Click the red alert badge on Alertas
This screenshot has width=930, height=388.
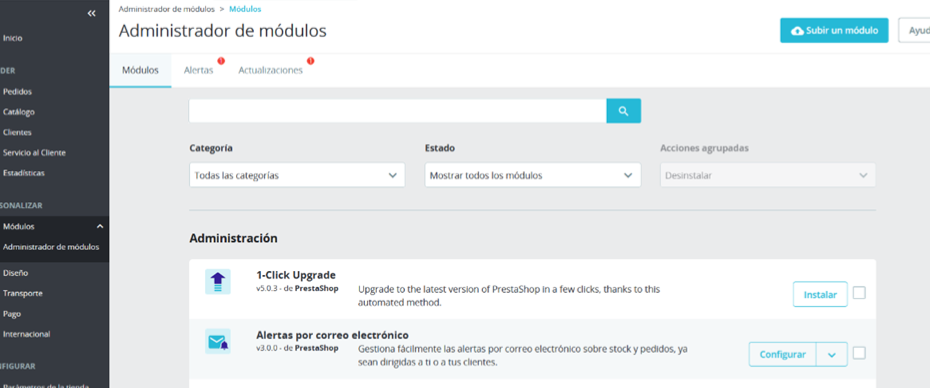click(221, 61)
